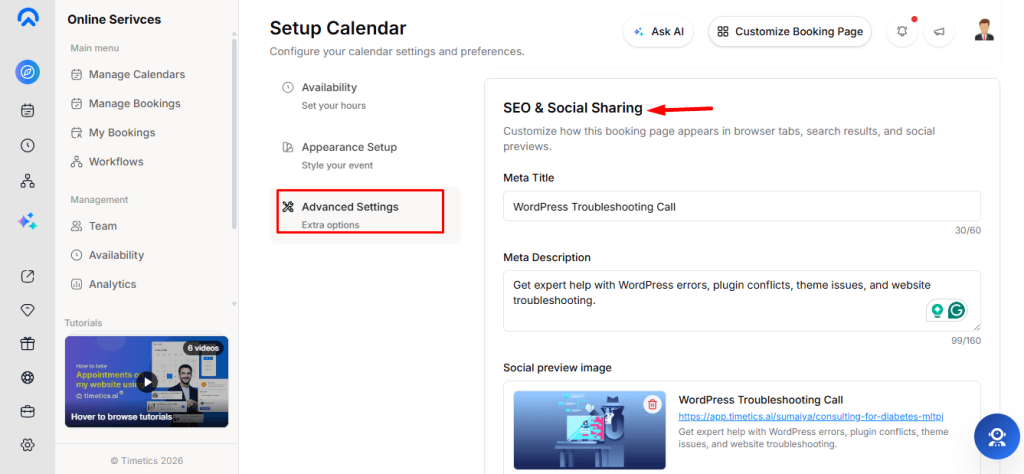
Task: Delete the social preview image
Action: click(652, 404)
